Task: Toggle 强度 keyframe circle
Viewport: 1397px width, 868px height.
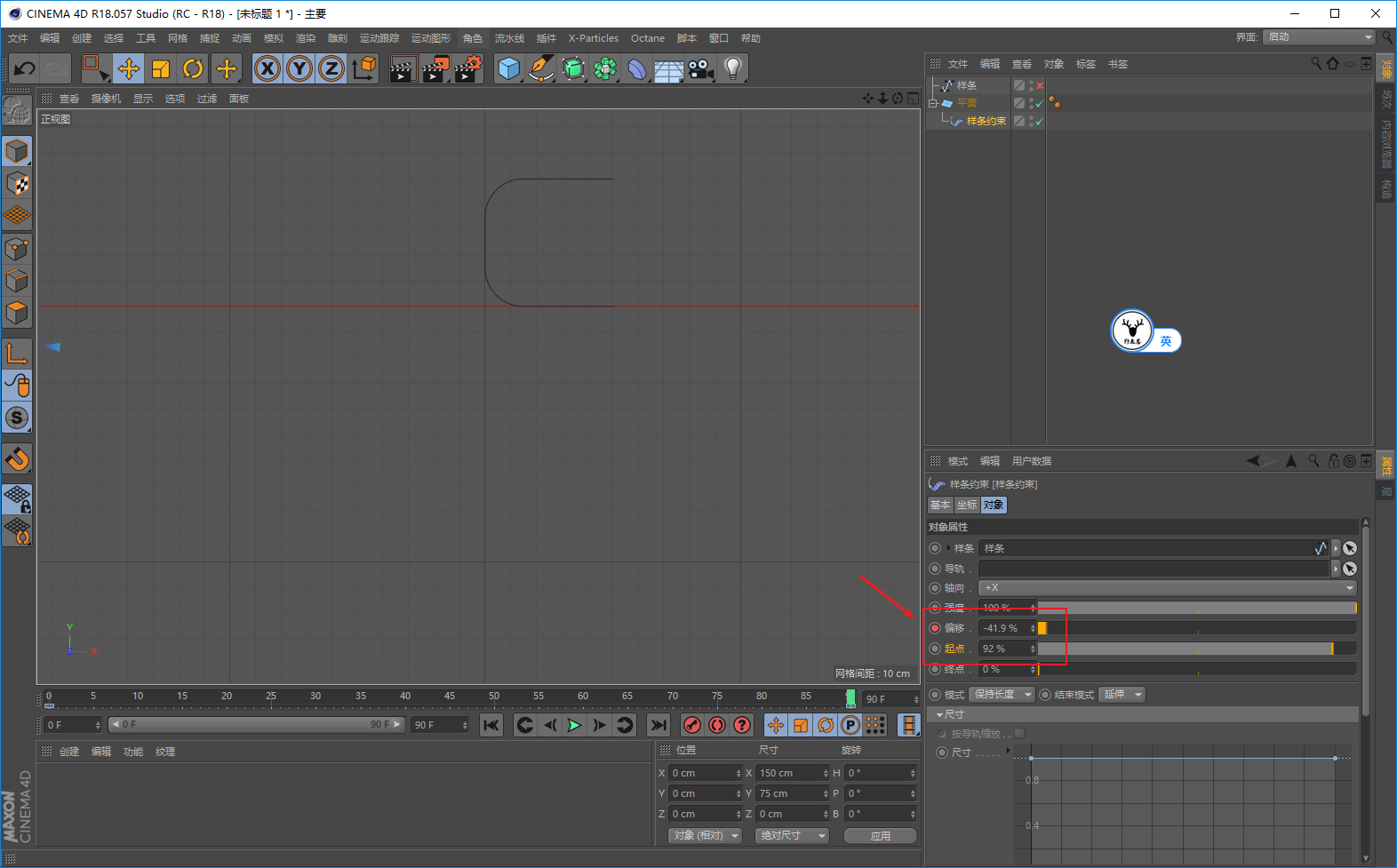Action: point(935,608)
